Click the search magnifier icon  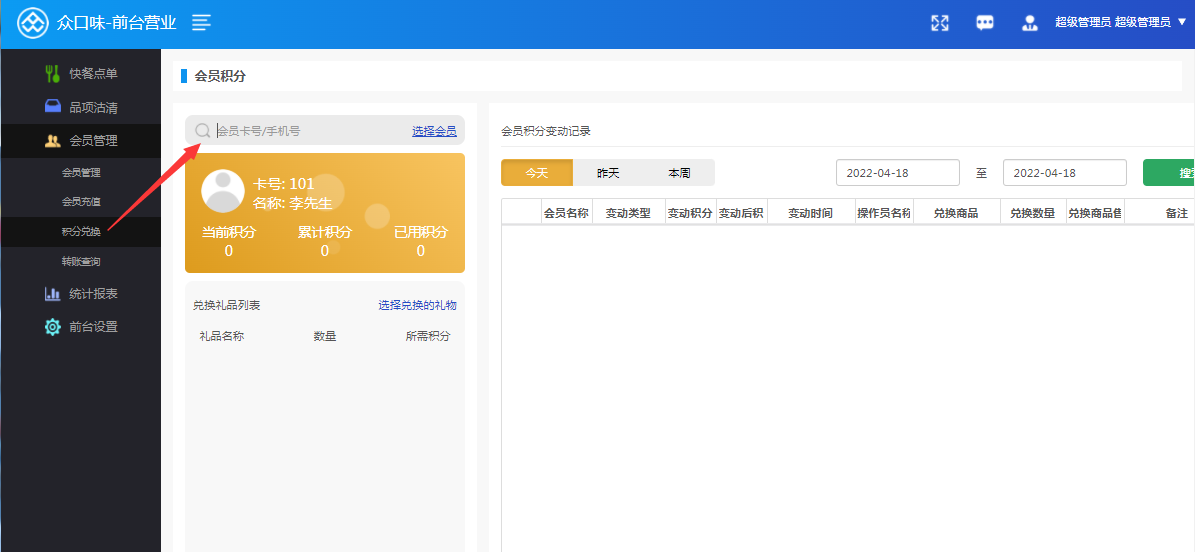coord(203,131)
